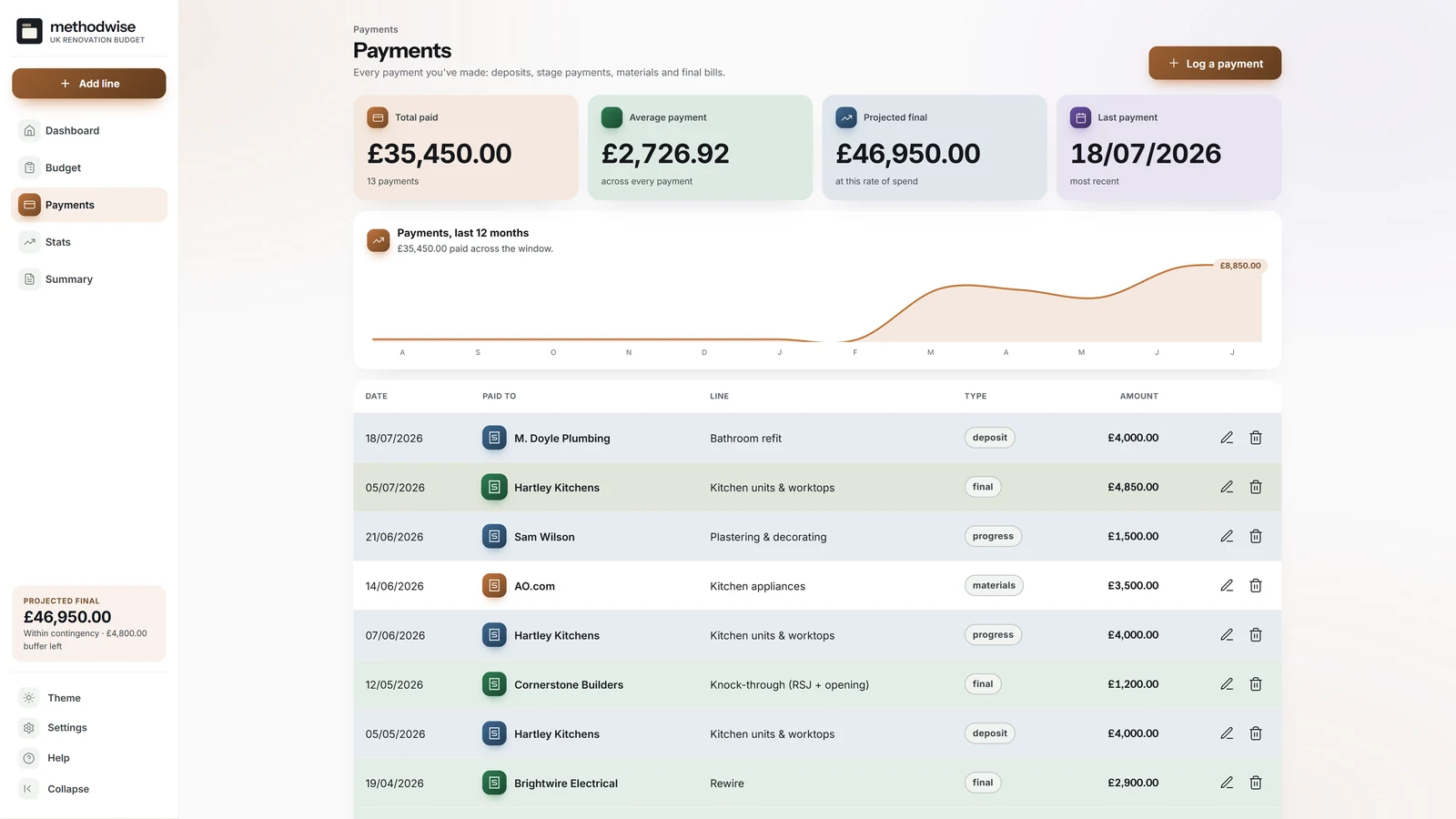Viewport: 1456px width, 819px height.
Task: Click the Sam Wilson payee icon
Action: click(494, 536)
